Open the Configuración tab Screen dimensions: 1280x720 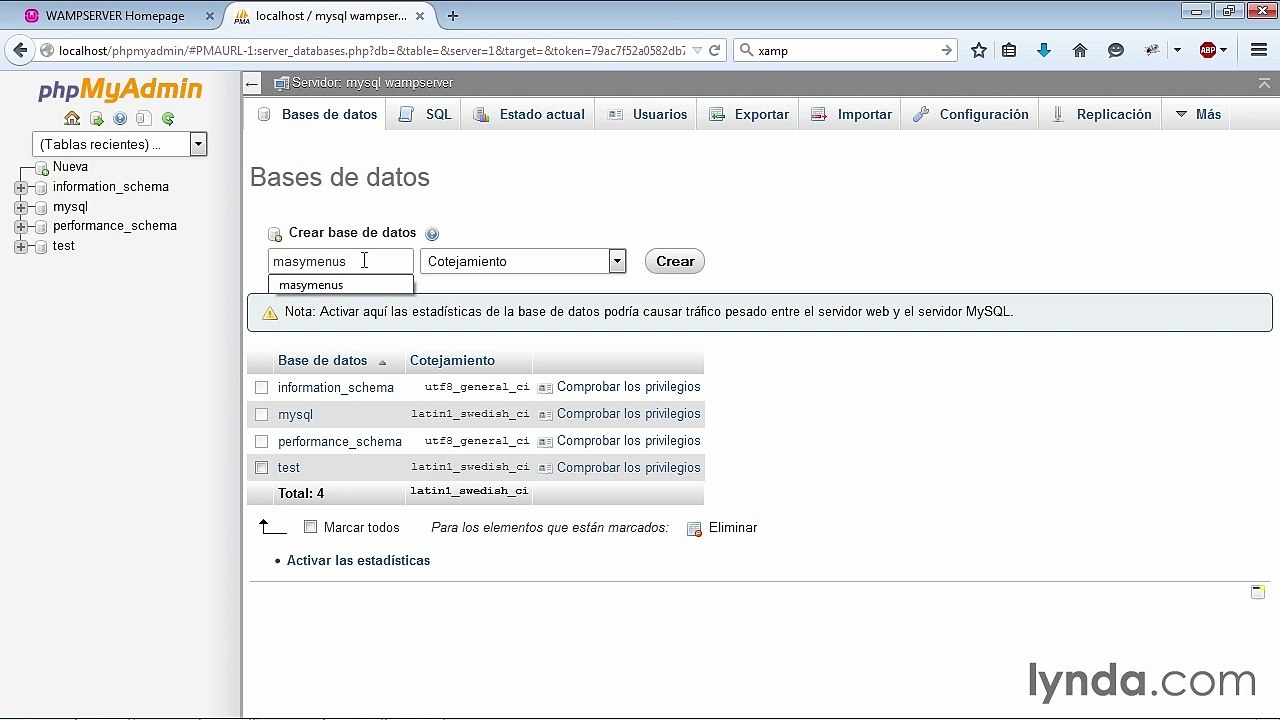pyautogui.click(x=971, y=114)
